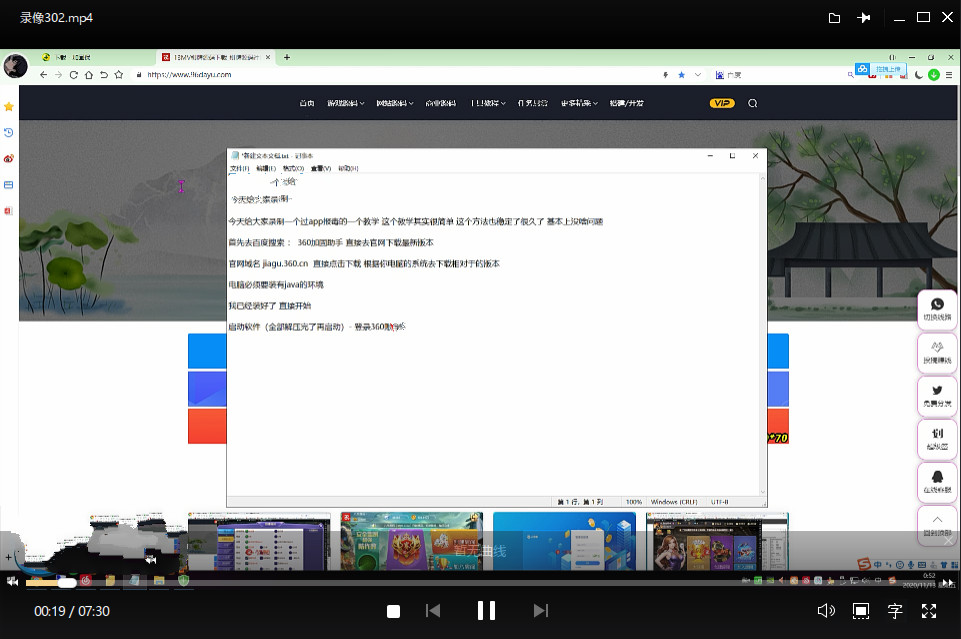Click the blue card icon in browser sidebar
This screenshot has width=961, height=639.
point(9,184)
